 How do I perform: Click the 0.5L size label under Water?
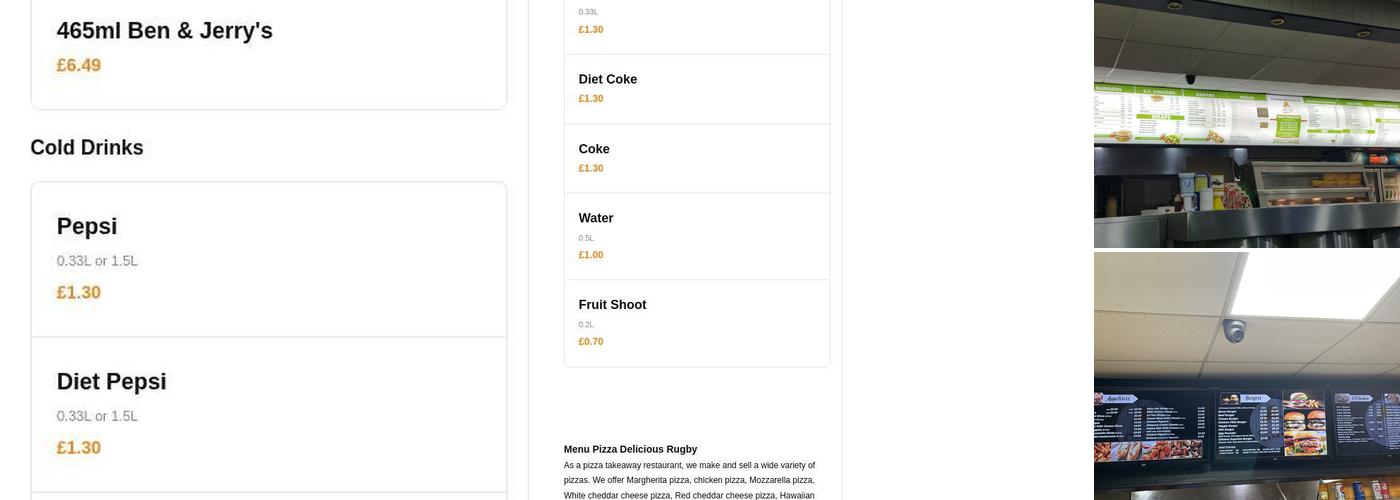(586, 238)
